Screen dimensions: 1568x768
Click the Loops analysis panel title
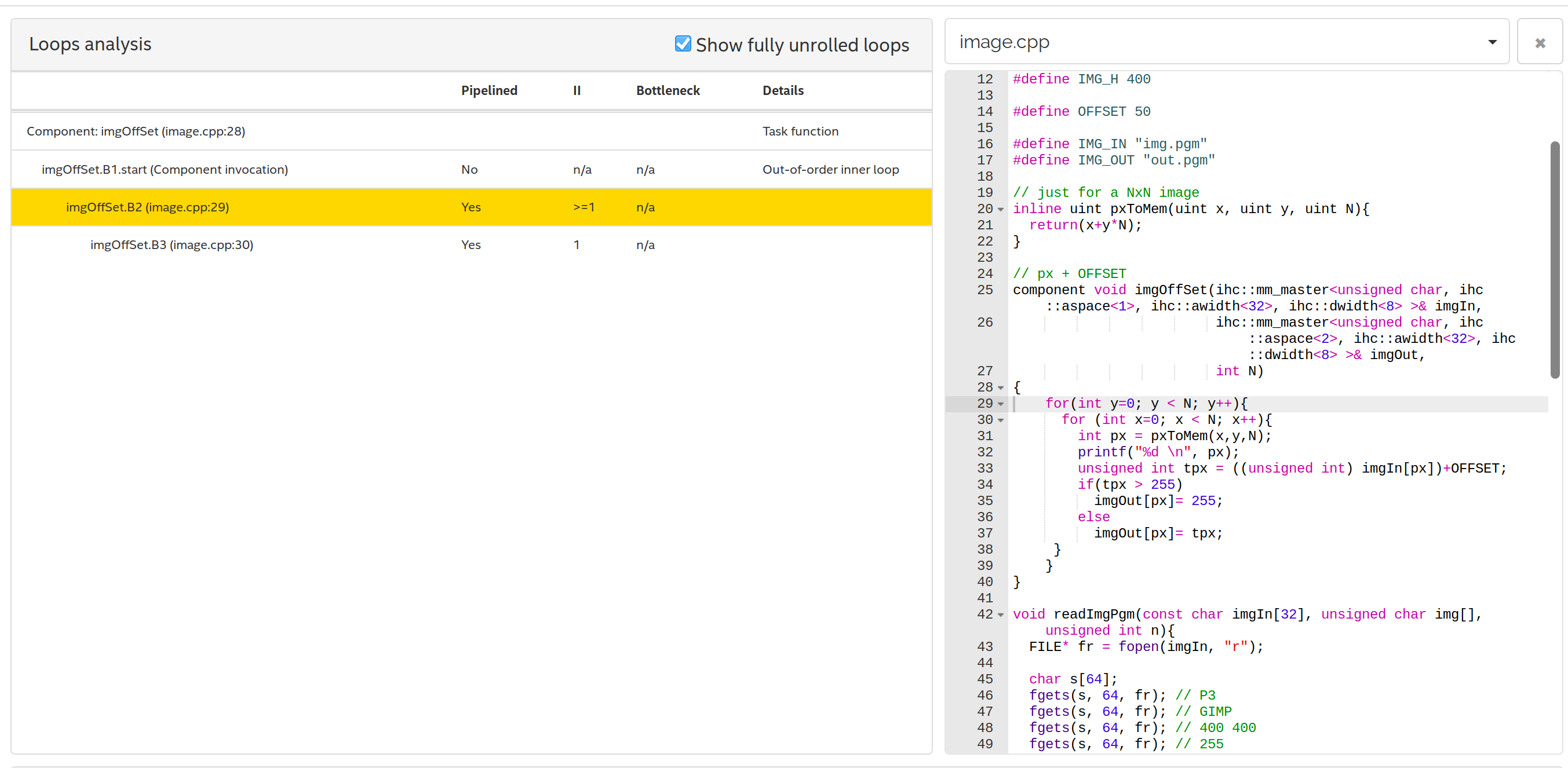(x=90, y=44)
